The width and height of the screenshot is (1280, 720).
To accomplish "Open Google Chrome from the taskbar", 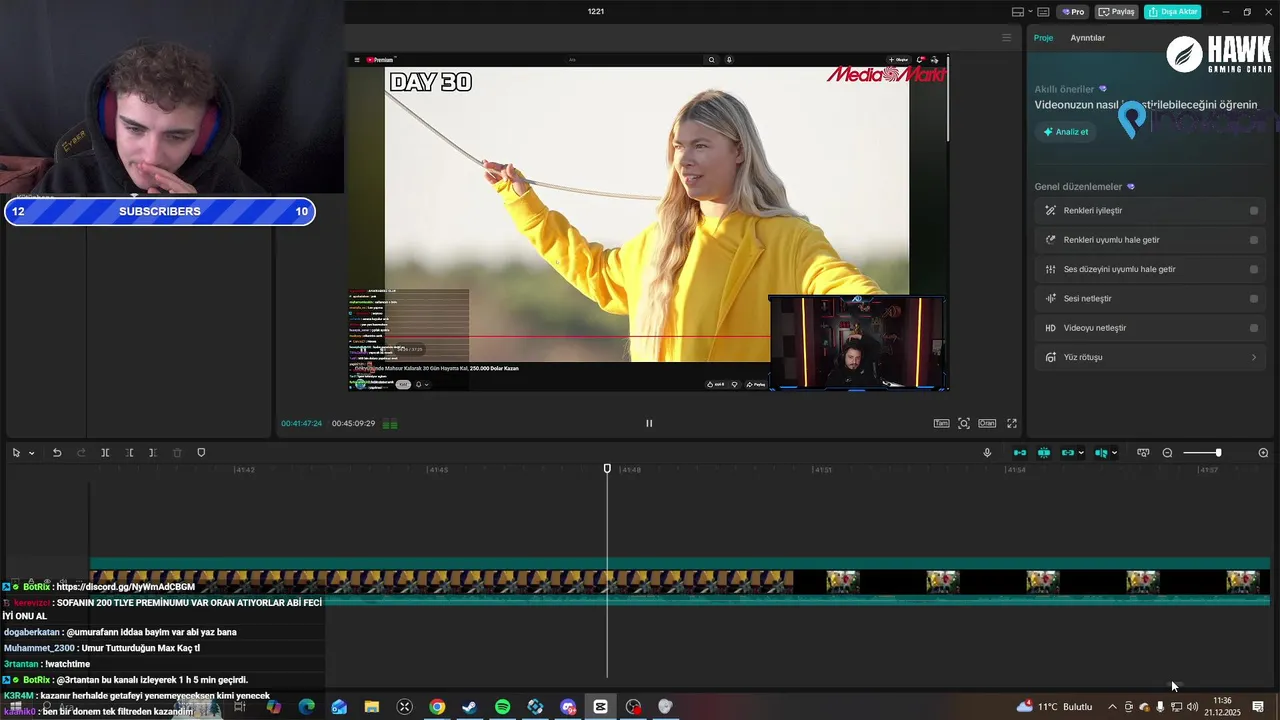I will pos(437,707).
